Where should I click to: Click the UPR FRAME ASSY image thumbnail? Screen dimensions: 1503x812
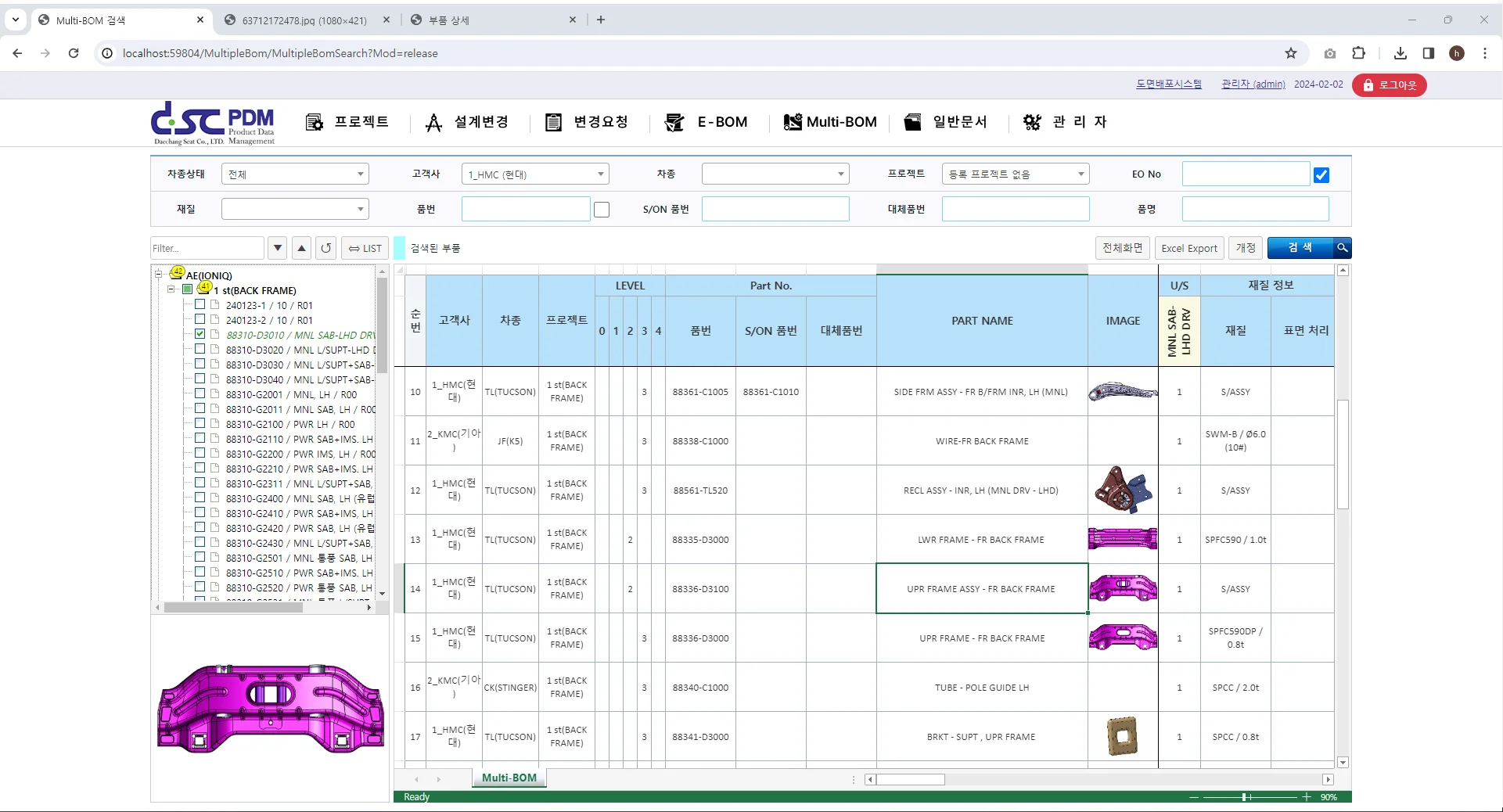coord(1123,588)
